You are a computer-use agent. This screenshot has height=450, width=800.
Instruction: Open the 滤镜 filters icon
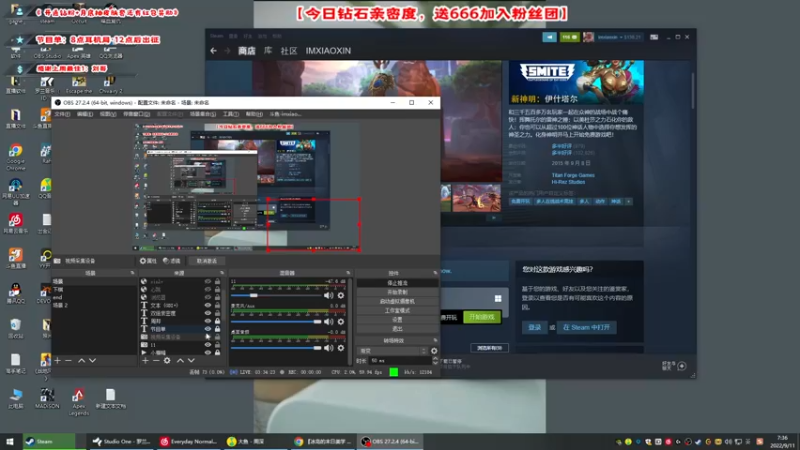172,261
